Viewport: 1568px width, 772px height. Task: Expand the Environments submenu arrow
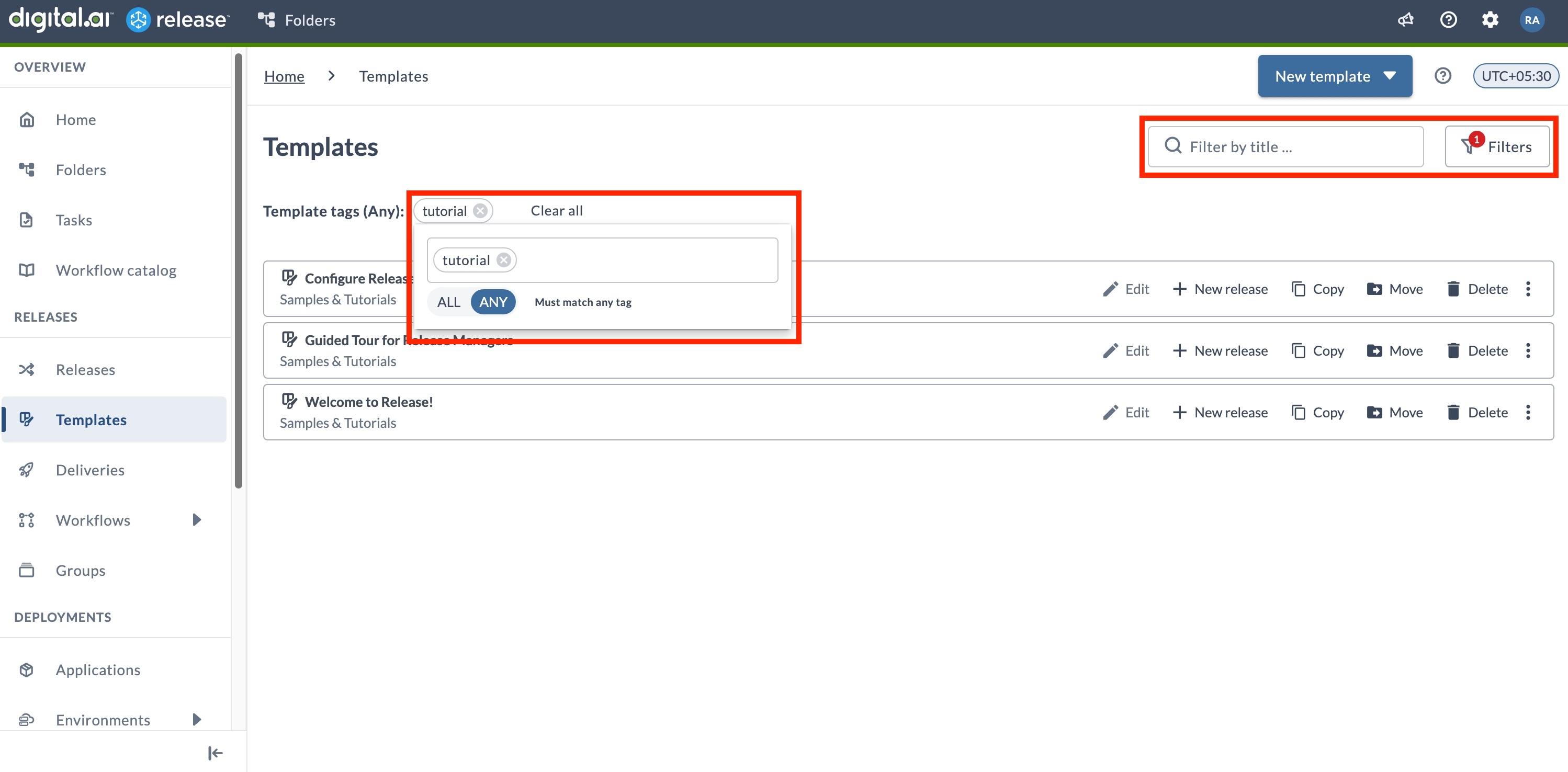[x=197, y=720]
